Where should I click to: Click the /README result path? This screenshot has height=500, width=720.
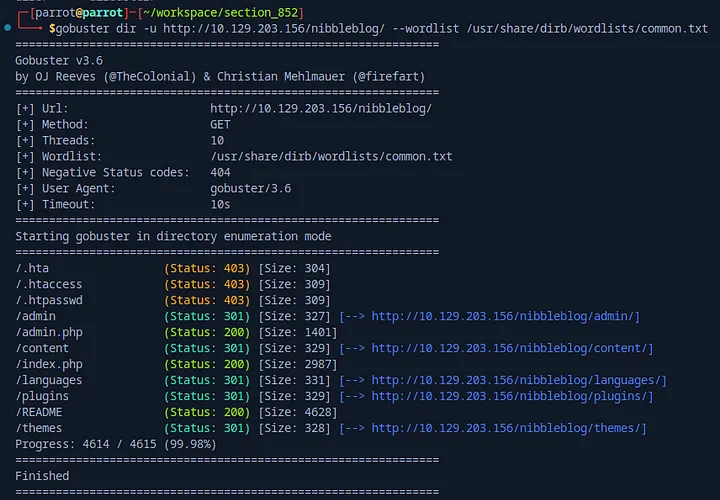point(39,412)
